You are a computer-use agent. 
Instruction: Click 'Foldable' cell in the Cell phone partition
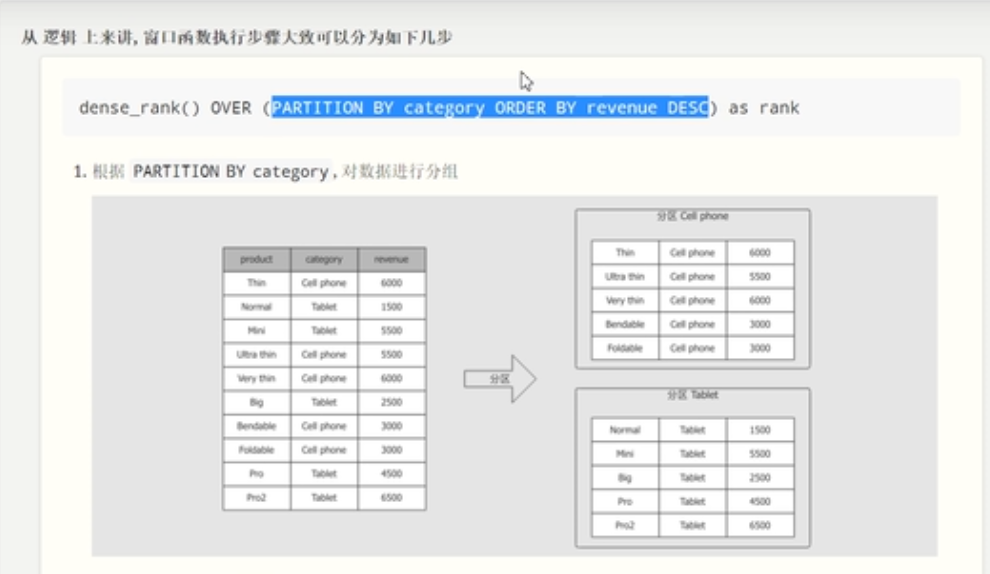click(625, 349)
